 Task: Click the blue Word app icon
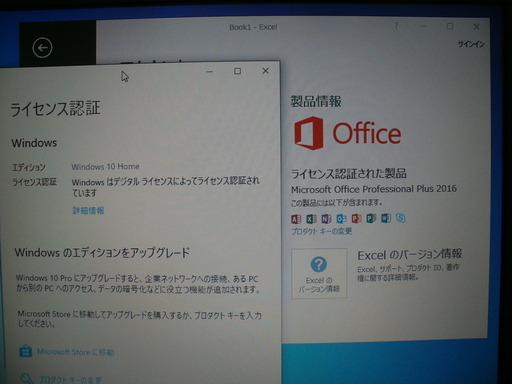386,218
